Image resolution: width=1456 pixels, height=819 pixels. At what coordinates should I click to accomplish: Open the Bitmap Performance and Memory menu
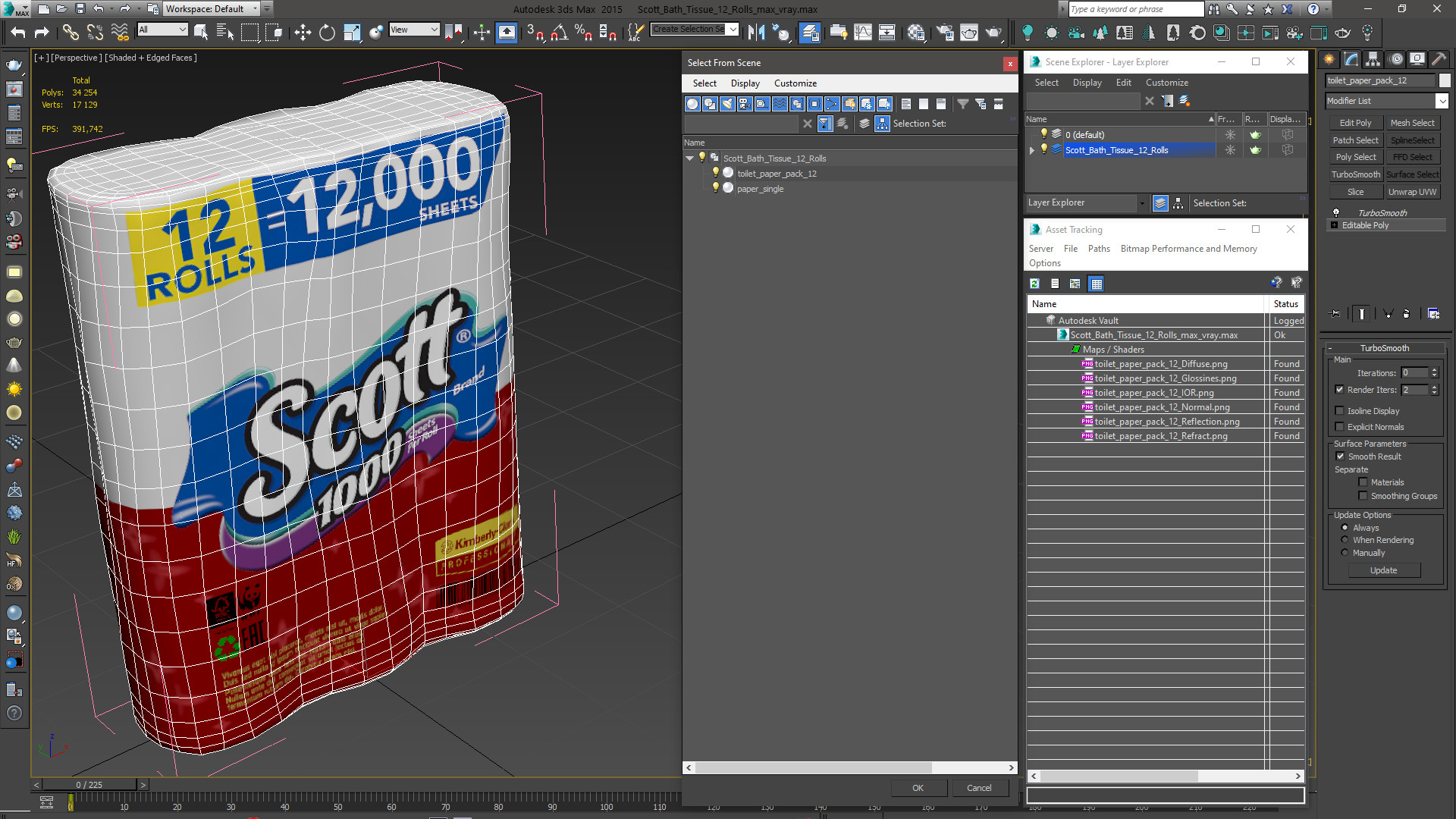point(1188,249)
